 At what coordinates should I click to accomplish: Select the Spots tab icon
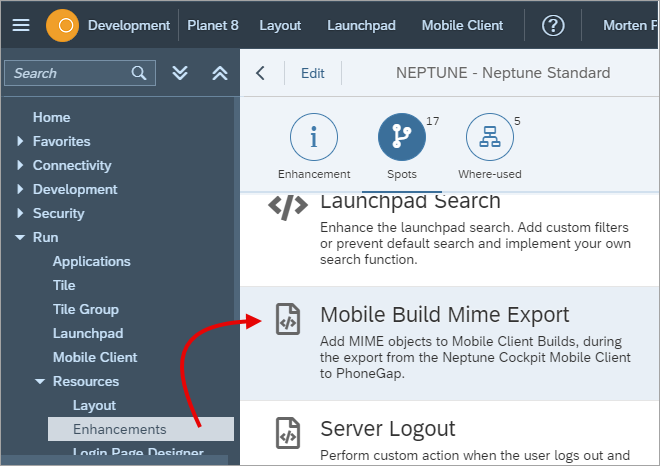tap(402, 137)
